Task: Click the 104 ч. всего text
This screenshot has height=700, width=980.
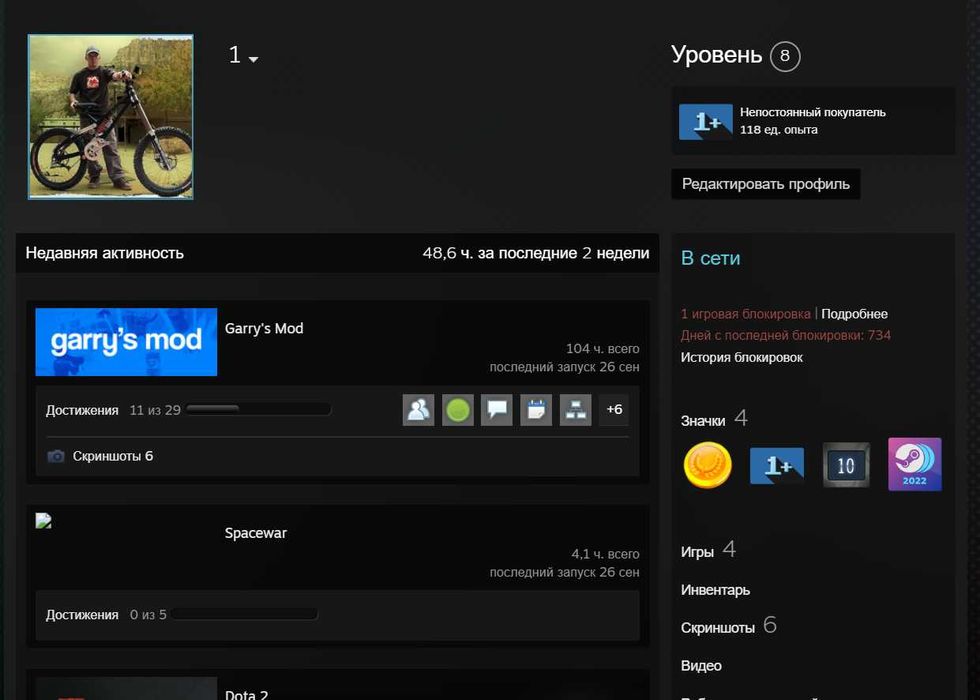Action: 602,349
